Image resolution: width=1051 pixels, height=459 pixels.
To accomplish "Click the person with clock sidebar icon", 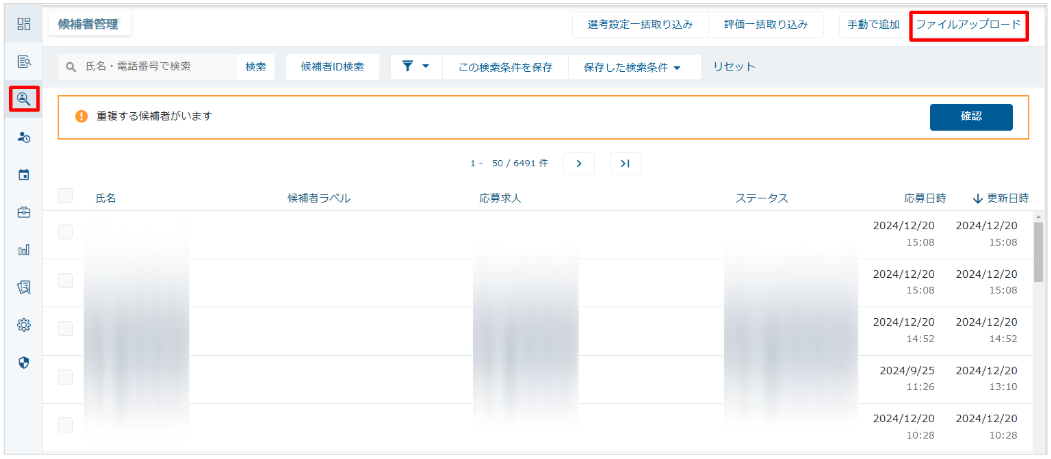I will click(x=24, y=137).
